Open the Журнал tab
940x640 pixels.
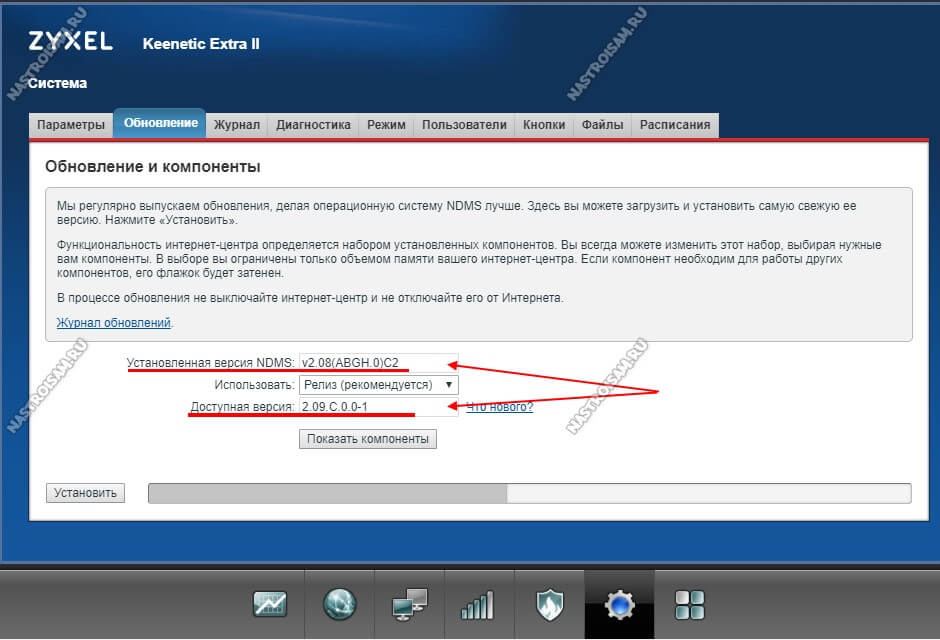point(237,125)
